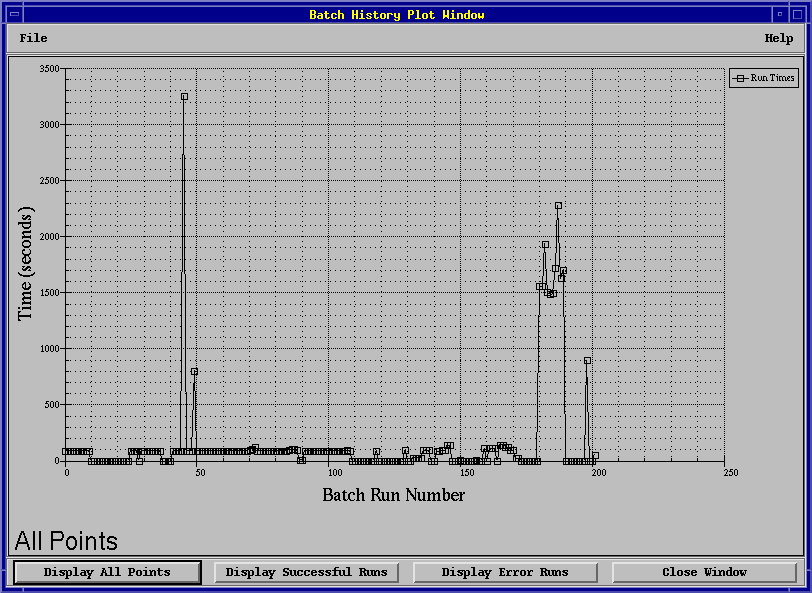Viewport: 812px width, 593px height.
Task: Pick the data marker near 900 seconds by run 196
Action: click(587, 360)
